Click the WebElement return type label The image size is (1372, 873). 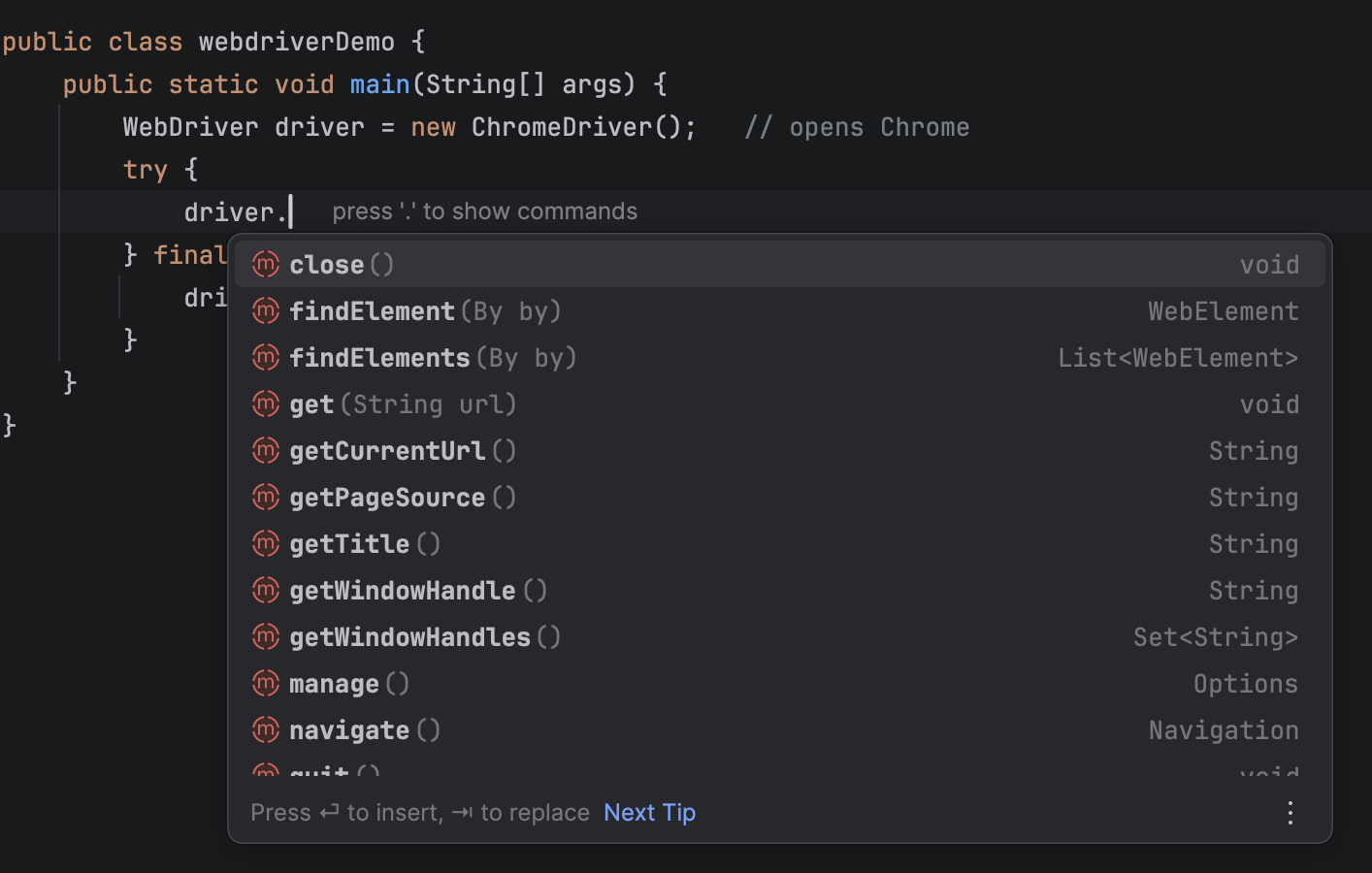(x=1224, y=311)
